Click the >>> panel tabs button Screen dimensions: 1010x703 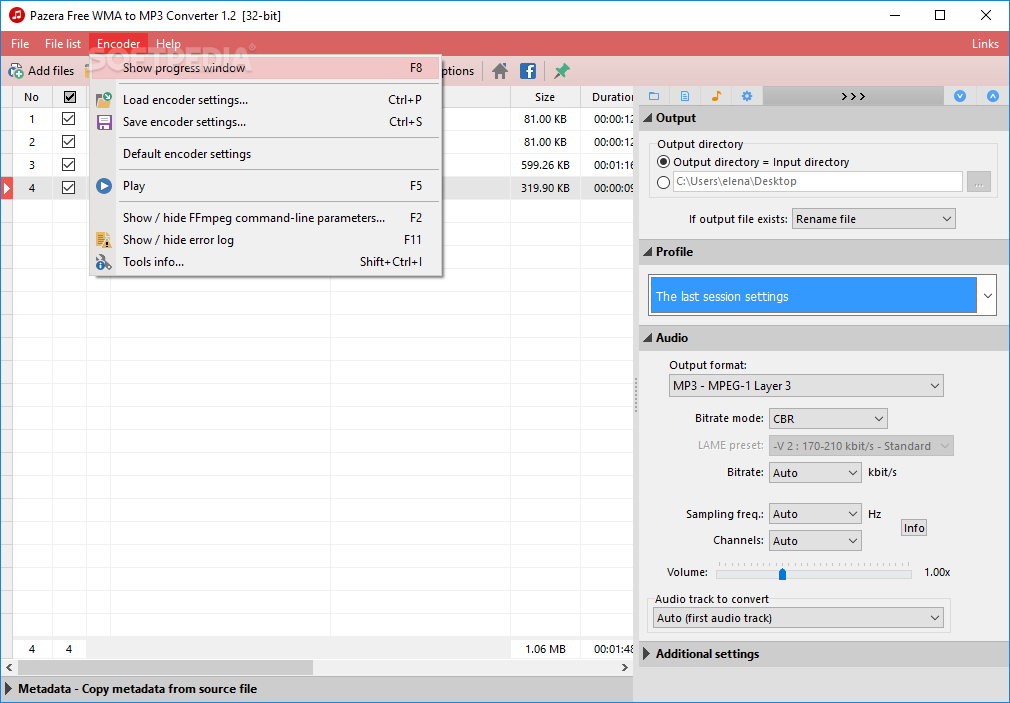click(853, 96)
